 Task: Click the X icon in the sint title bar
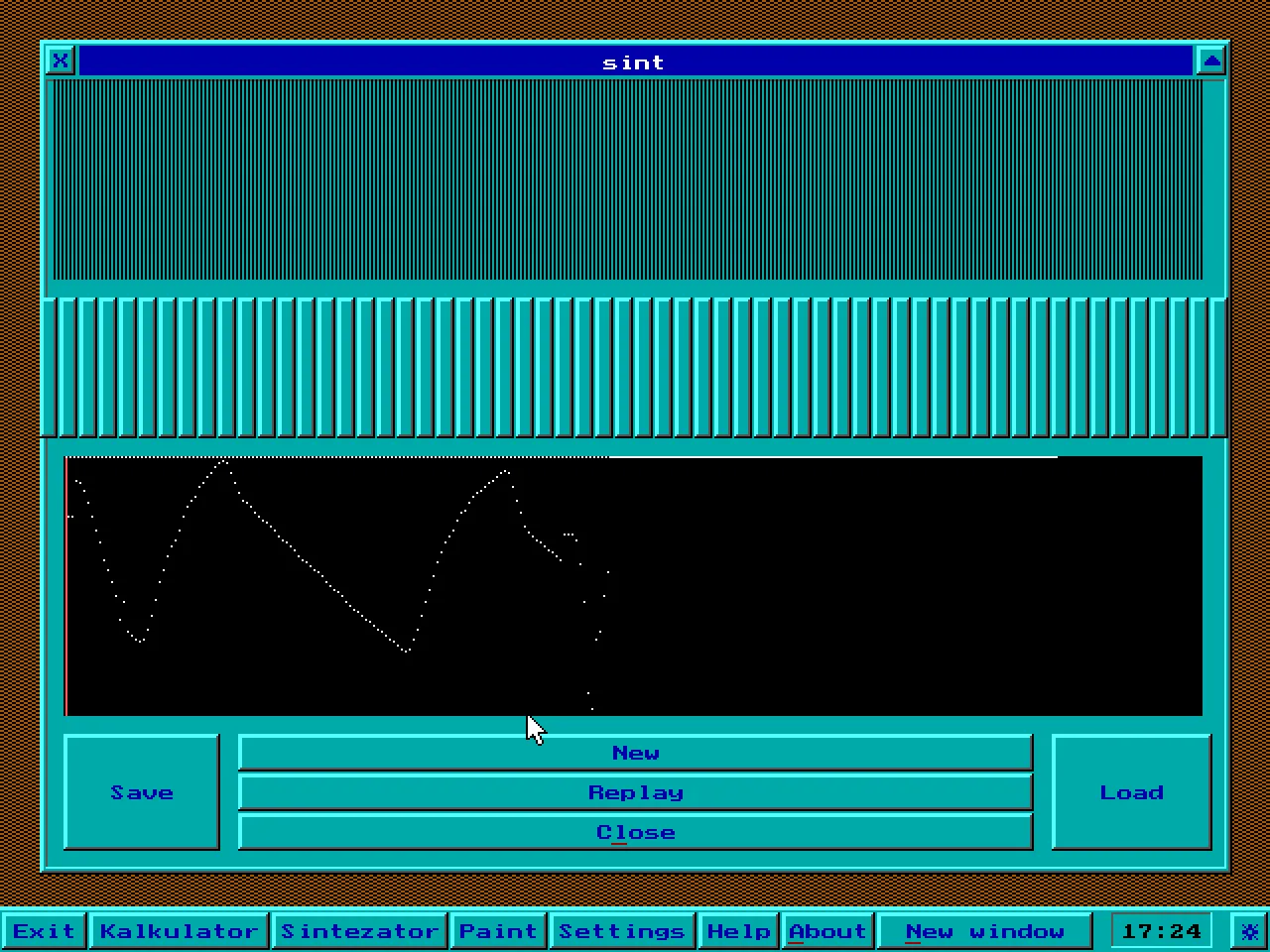pos(61,60)
